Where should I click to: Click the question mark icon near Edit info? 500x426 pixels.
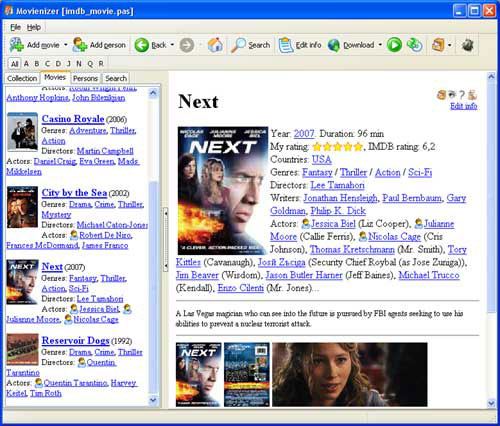click(462, 95)
